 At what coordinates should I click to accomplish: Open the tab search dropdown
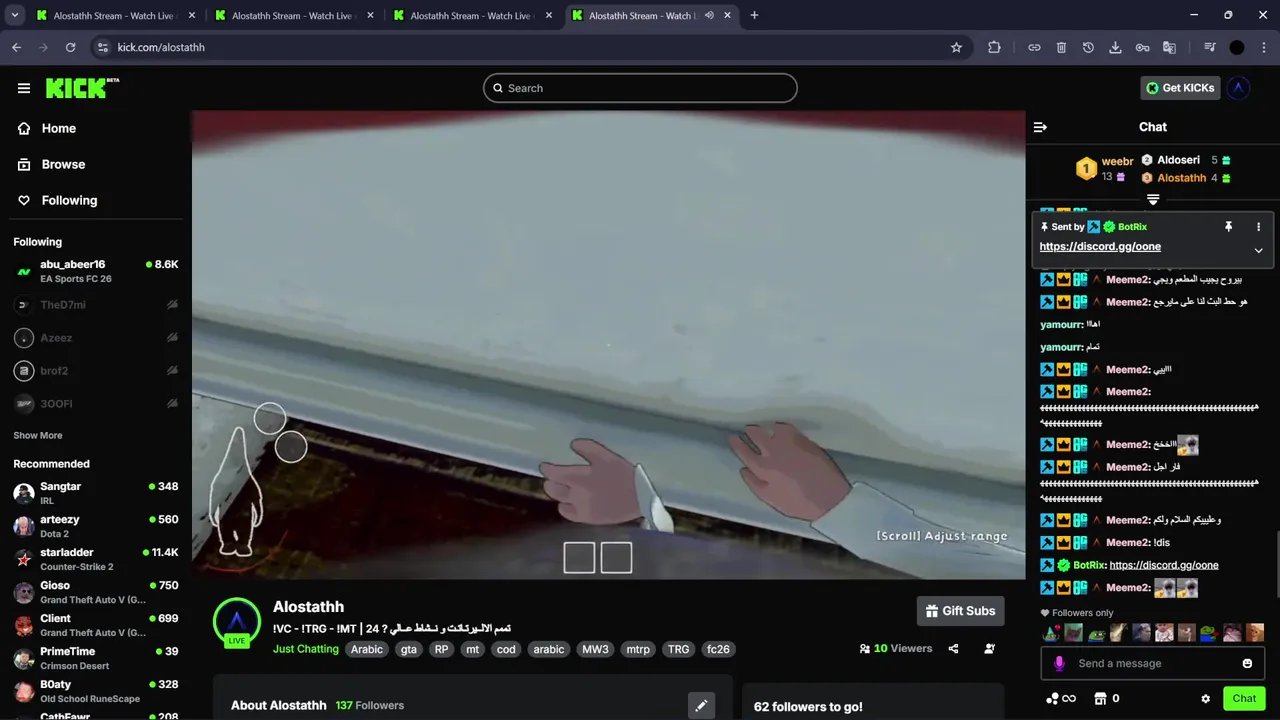(14, 15)
